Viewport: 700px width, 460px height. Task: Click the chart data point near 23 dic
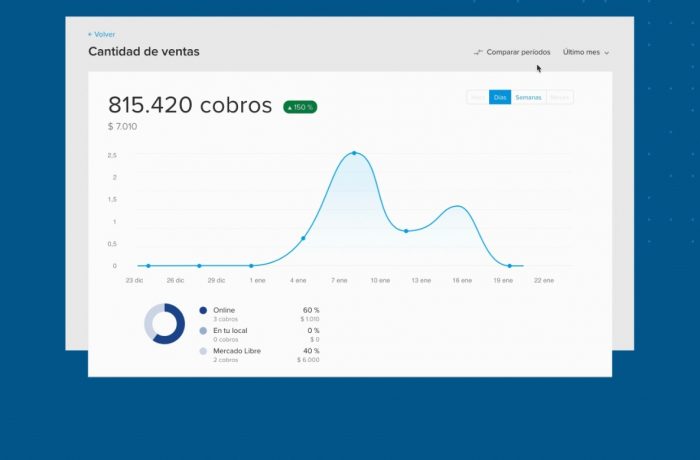point(148,266)
